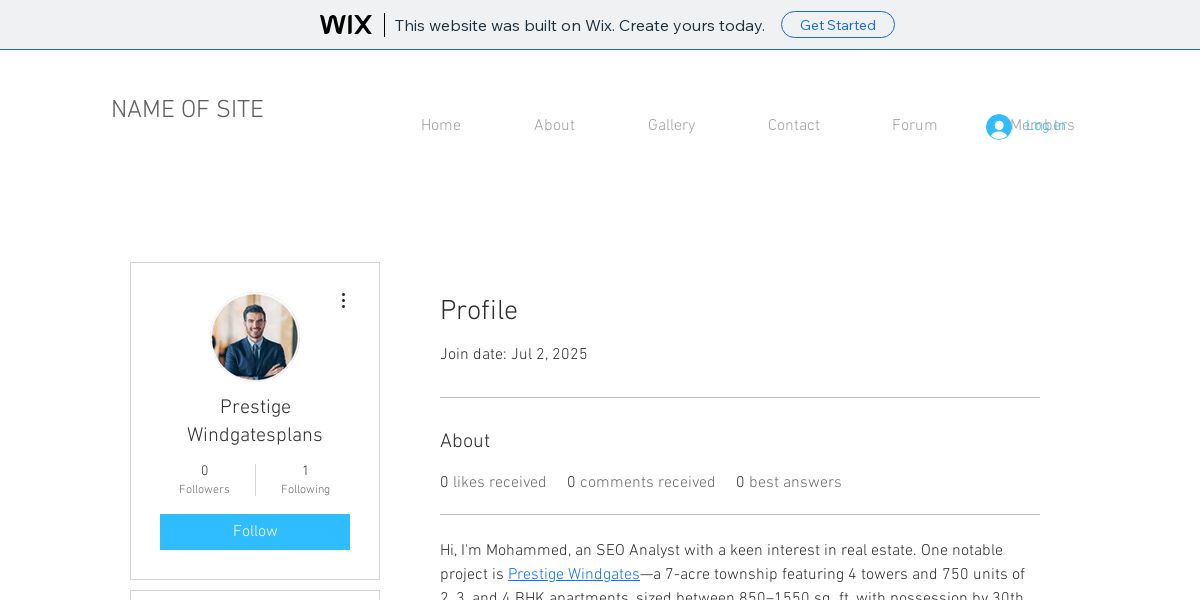Screen dimensions: 1200x600
Task: Click the Get Started button
Action: 838,25
